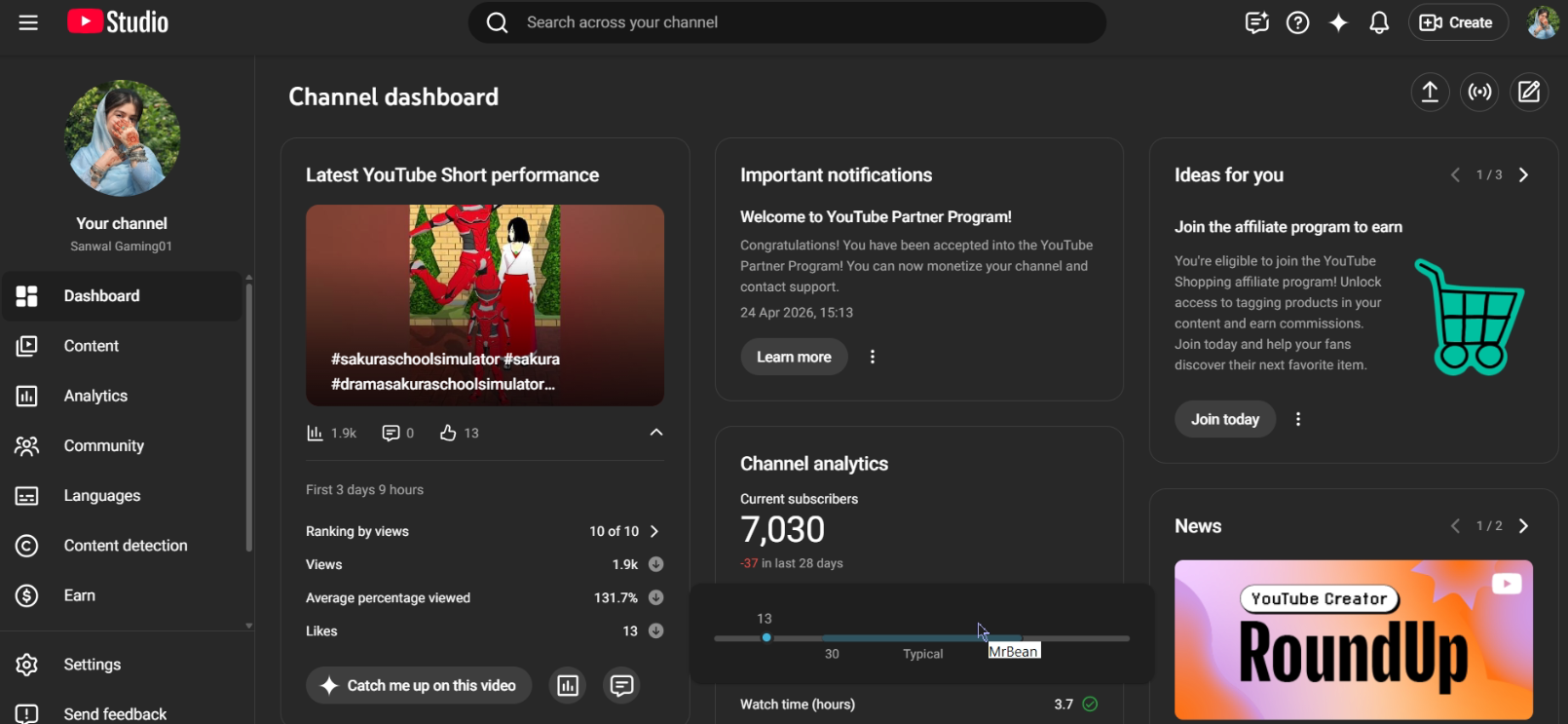Image resolution: width=1568 pixels, height=724 pixels.
Task: Click the blue dot on the views range bar
Action: point(766,637)
